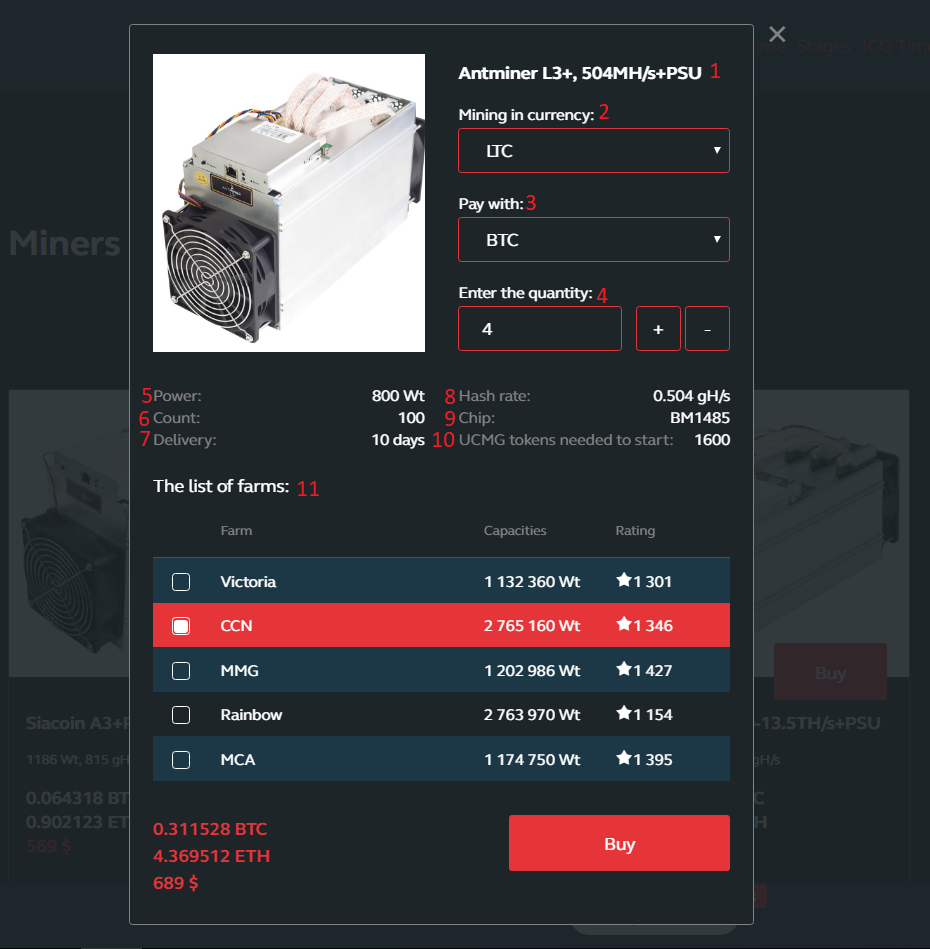Click the 10 days delivery value
Screen dimensions: 930x949
pos(398,440)
